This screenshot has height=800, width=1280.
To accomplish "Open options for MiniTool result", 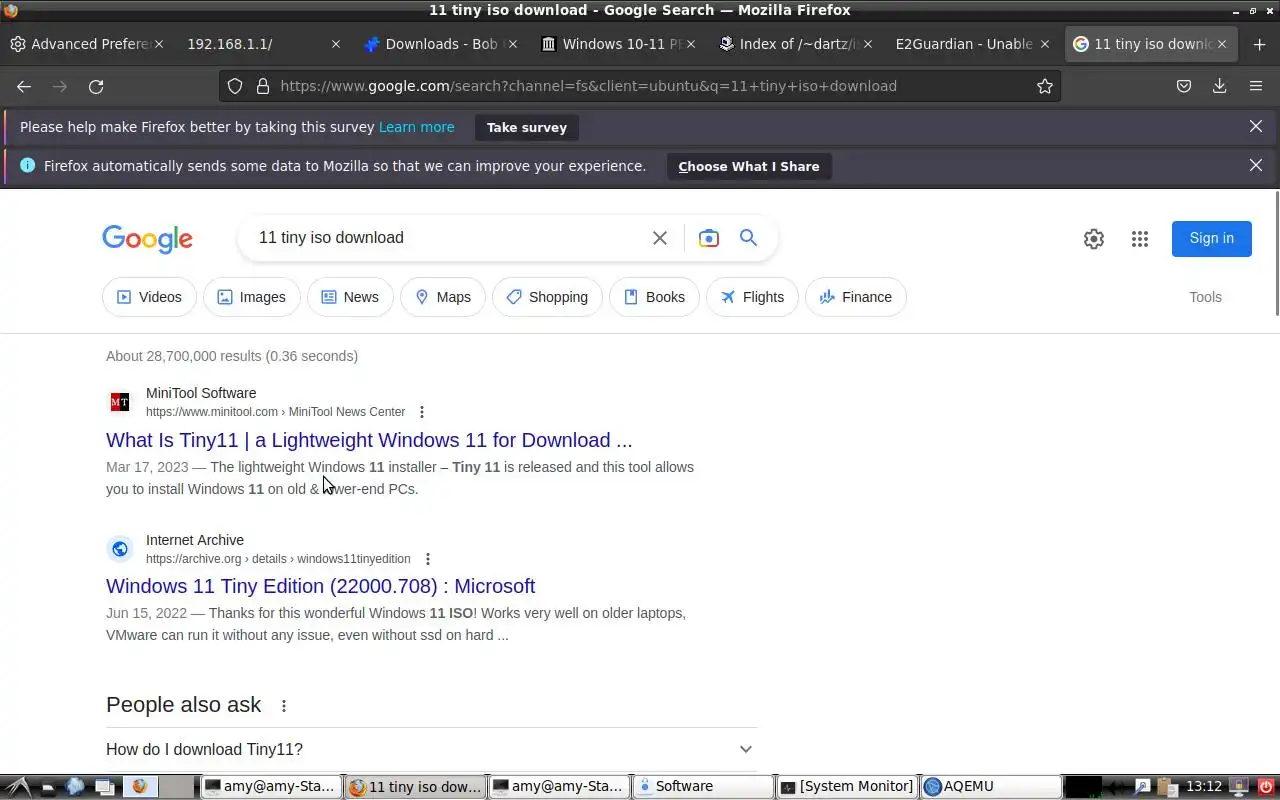I will click(422, 412).
